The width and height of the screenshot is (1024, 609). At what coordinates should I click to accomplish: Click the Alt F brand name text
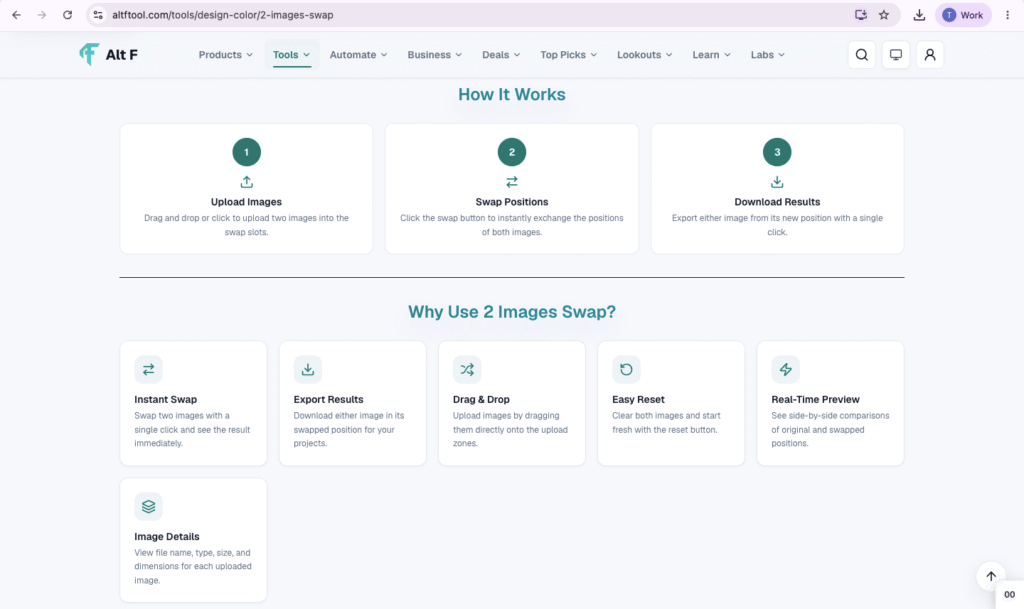pyautogui.click(x=121, y=55)
